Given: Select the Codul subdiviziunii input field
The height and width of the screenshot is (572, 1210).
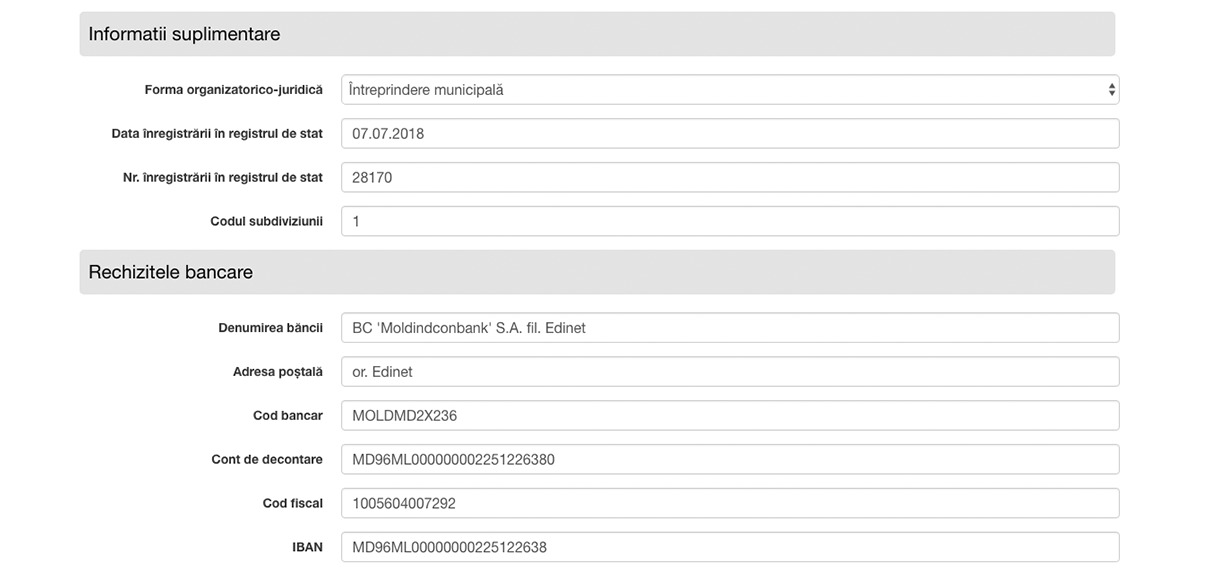Looking at the screenshot, I should (x=730, y=222).
